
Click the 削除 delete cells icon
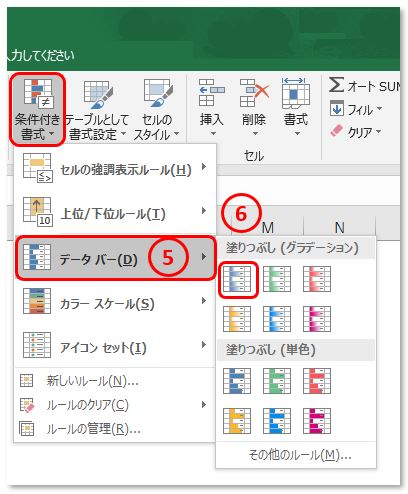pos(254,93)
